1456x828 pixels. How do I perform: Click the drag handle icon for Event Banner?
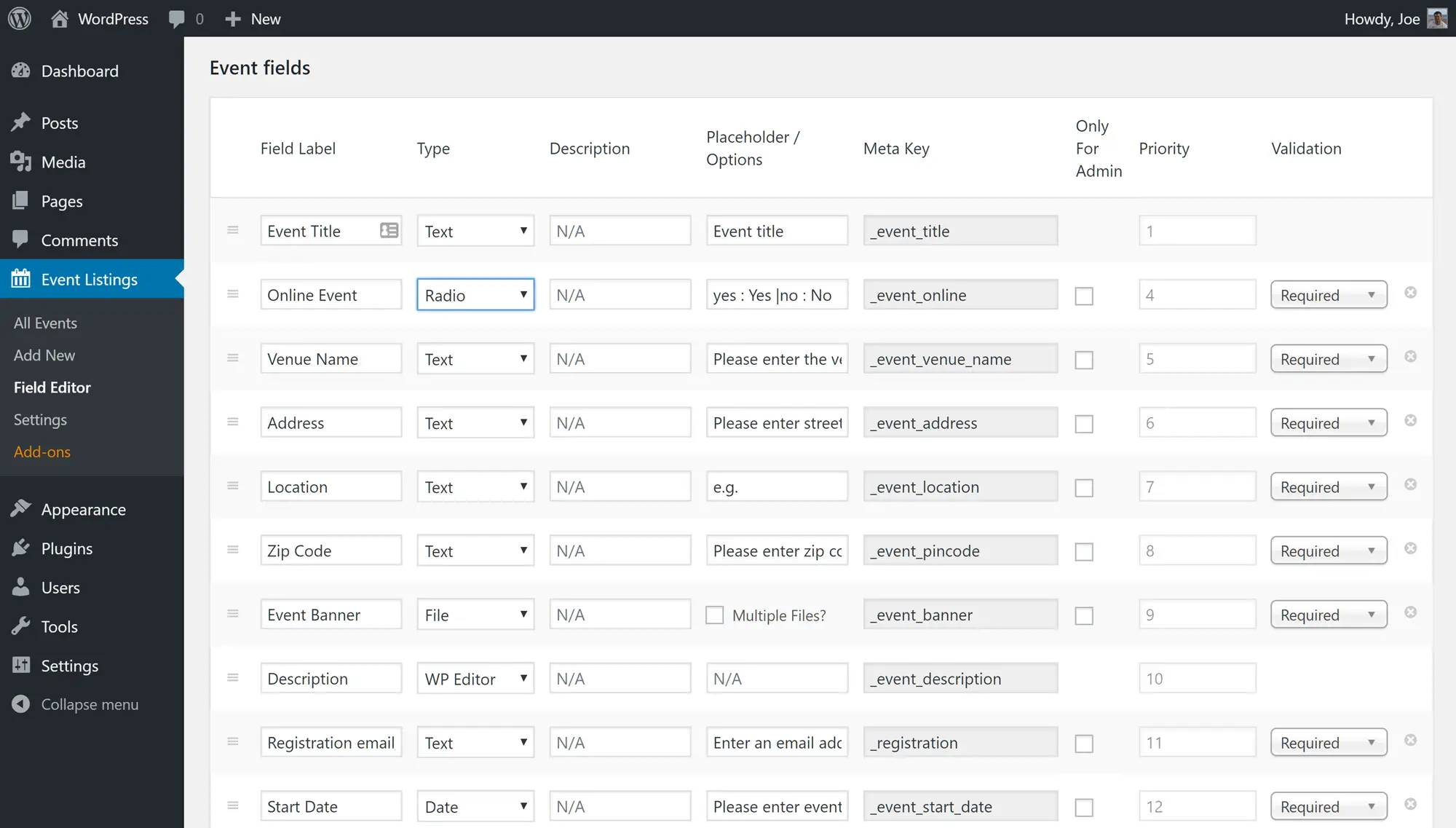tap(232, 614)
